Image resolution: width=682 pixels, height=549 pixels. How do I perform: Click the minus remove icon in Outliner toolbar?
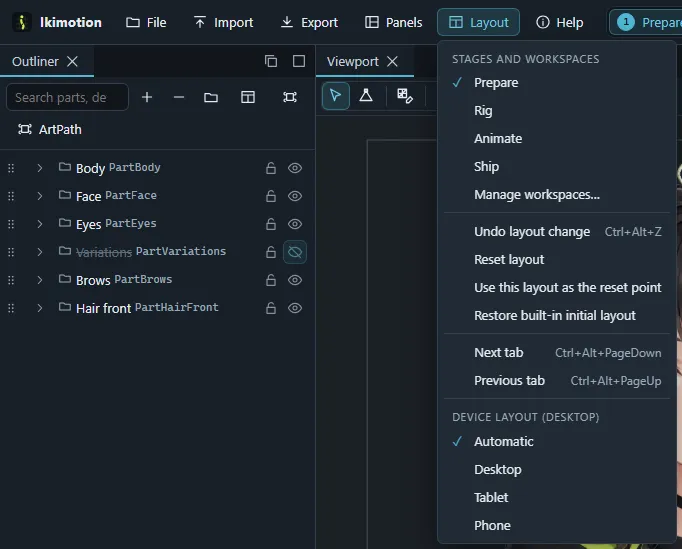(179, 97)
